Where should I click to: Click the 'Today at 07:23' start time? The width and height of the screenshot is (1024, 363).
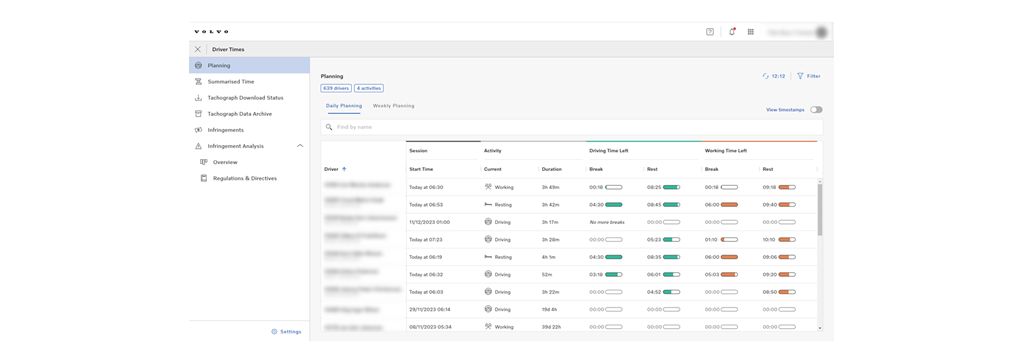(426, 240)
